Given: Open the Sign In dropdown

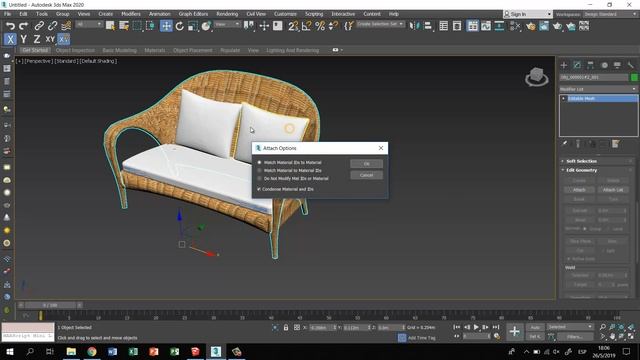Looking at the screenshot, I should click(x=527, y=14).
